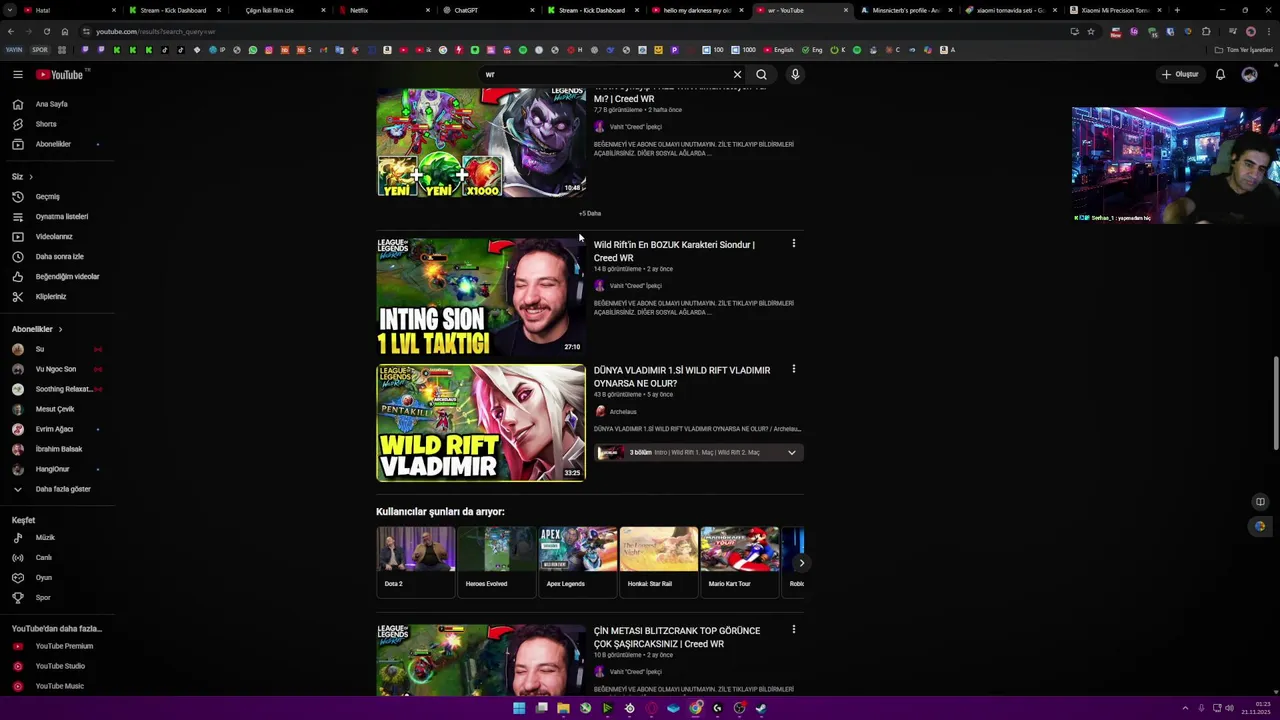Open Videolarınız in sidebar
Screen dimensions: 1280x720
[x=56, y=236]
